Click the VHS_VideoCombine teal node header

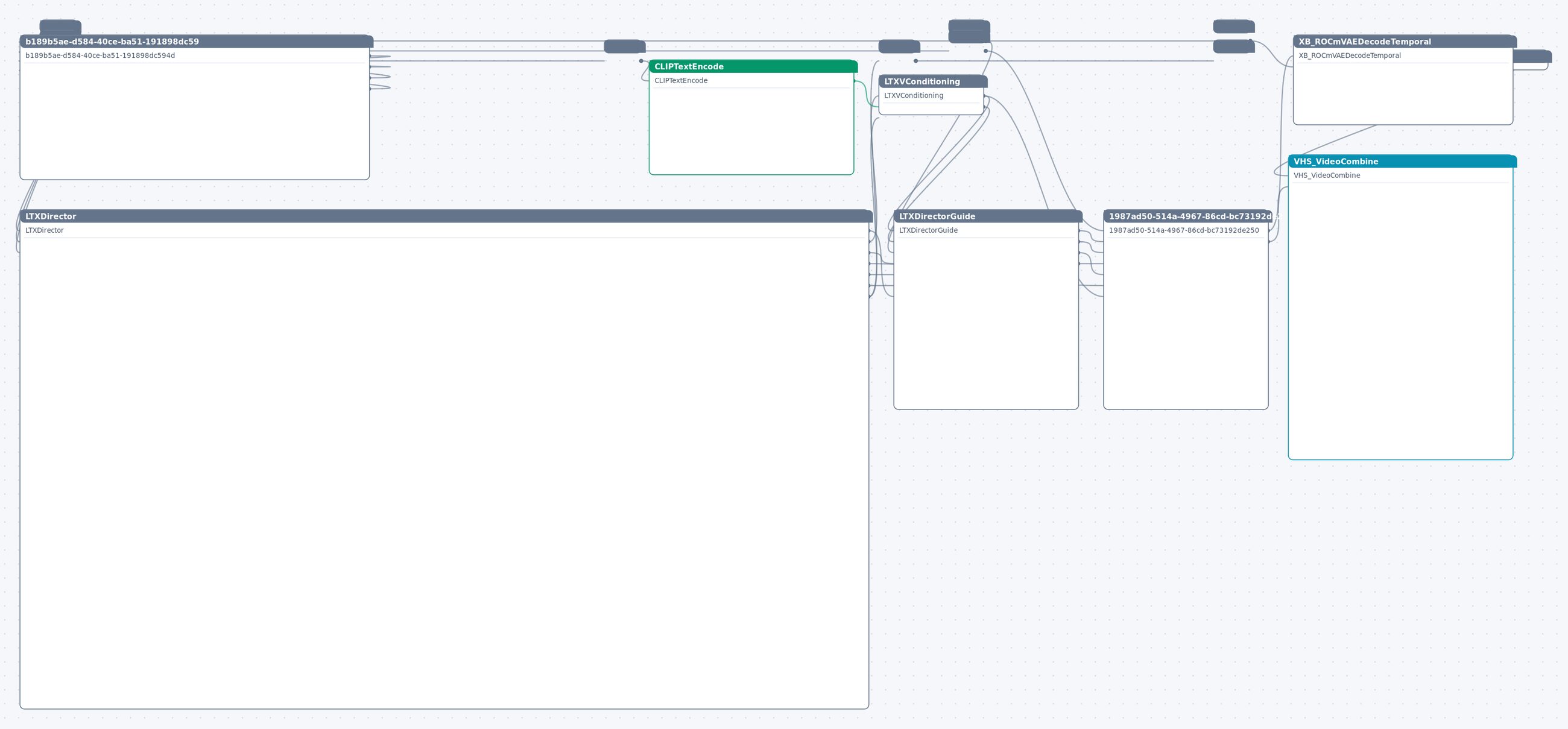[x=1402, y=161]
